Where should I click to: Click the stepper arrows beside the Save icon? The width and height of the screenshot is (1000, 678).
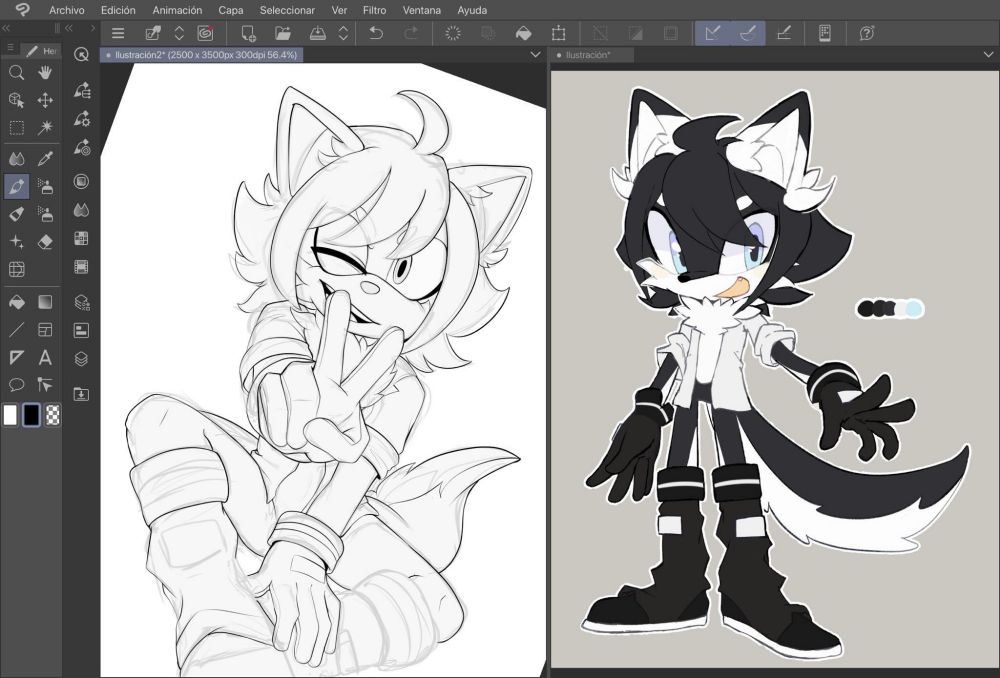[x=343, y=33]
